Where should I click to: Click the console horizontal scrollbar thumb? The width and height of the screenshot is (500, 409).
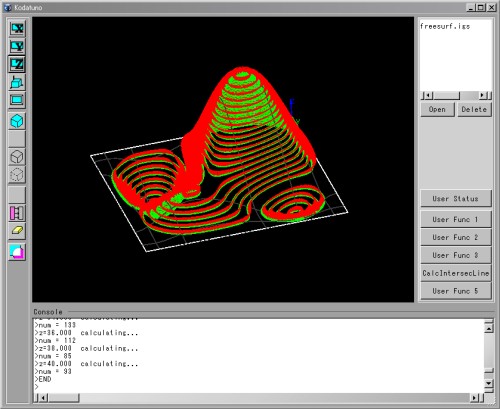(64, 398)
